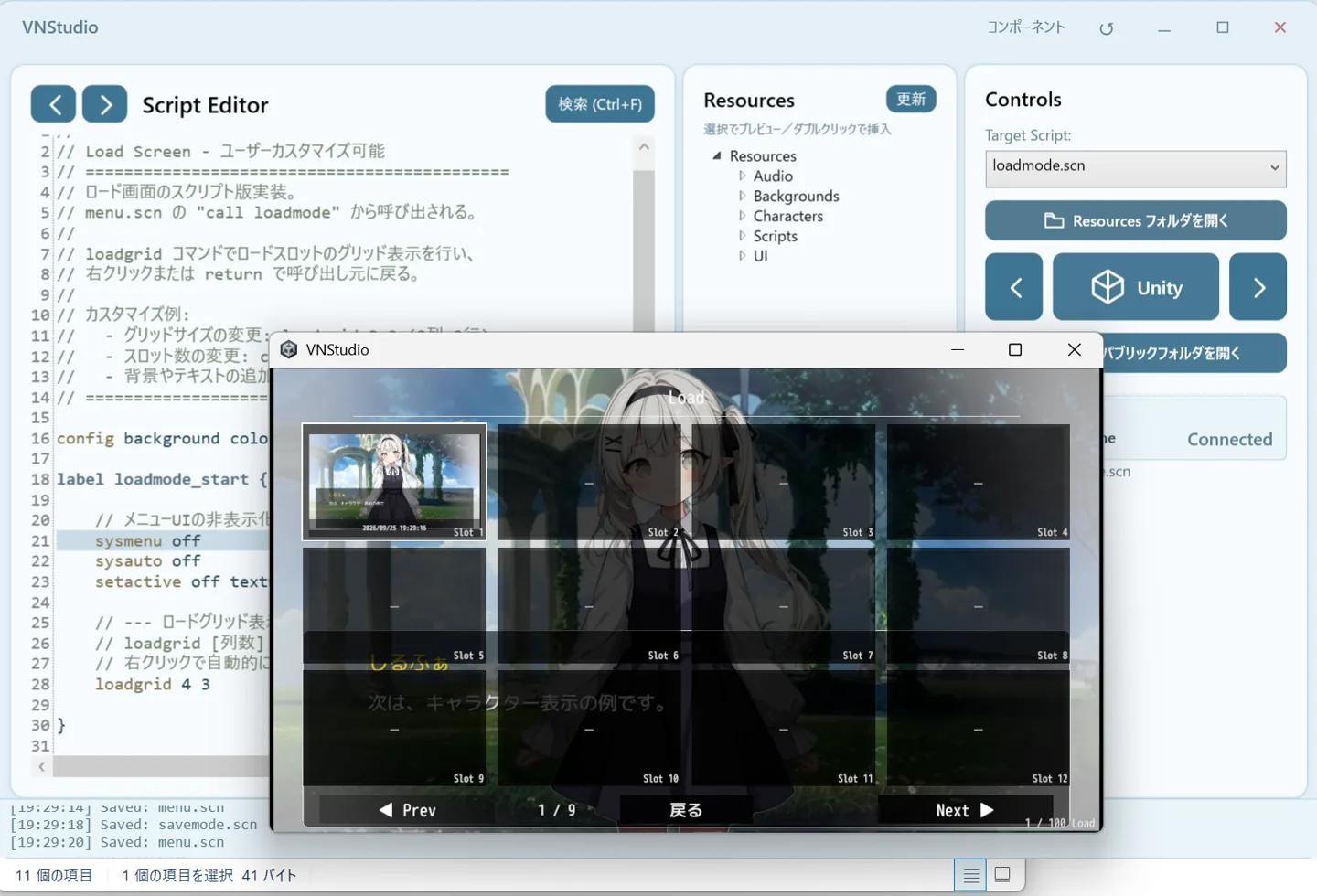Click パブリックフォルダを開く button
Screen dimensions: 1317x896
click(x=1194, y=353)
